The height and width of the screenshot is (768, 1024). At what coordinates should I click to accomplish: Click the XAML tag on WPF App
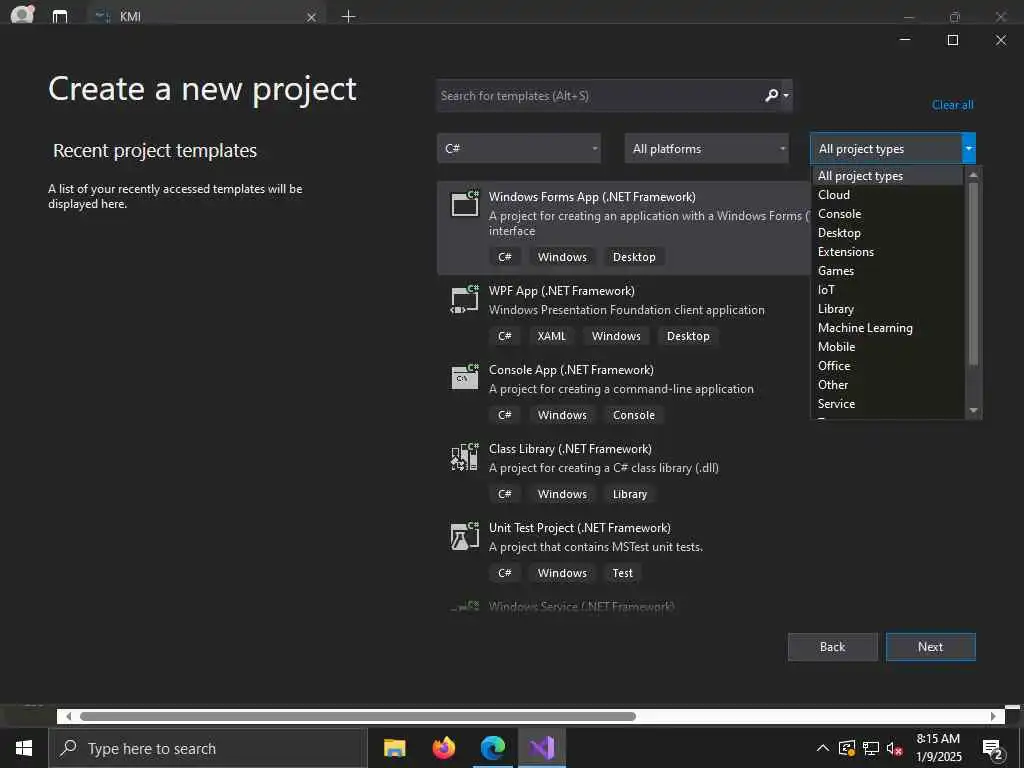[x=552, y=336]
